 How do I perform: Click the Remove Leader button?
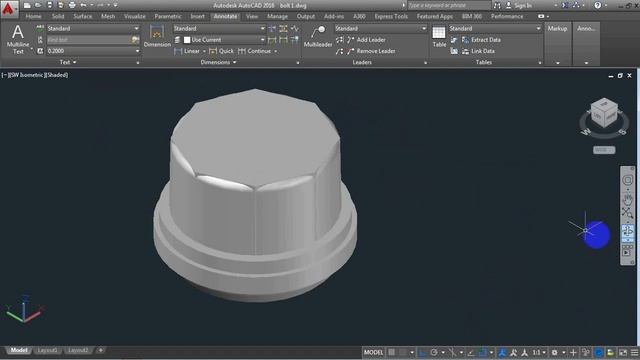(x=371, y=51)
